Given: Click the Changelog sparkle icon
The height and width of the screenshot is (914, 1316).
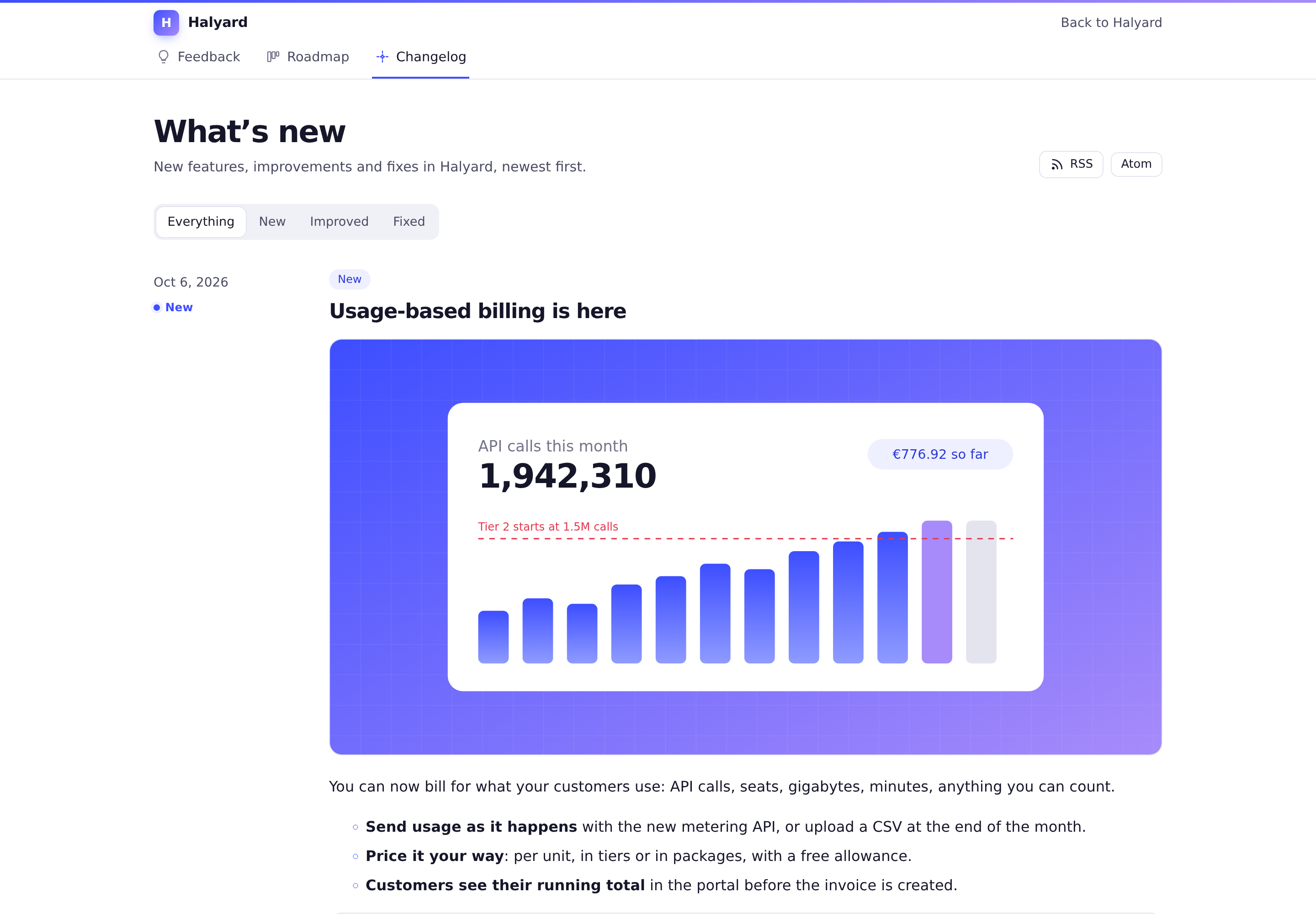Looking at the screenshot, I should (382, 57).
